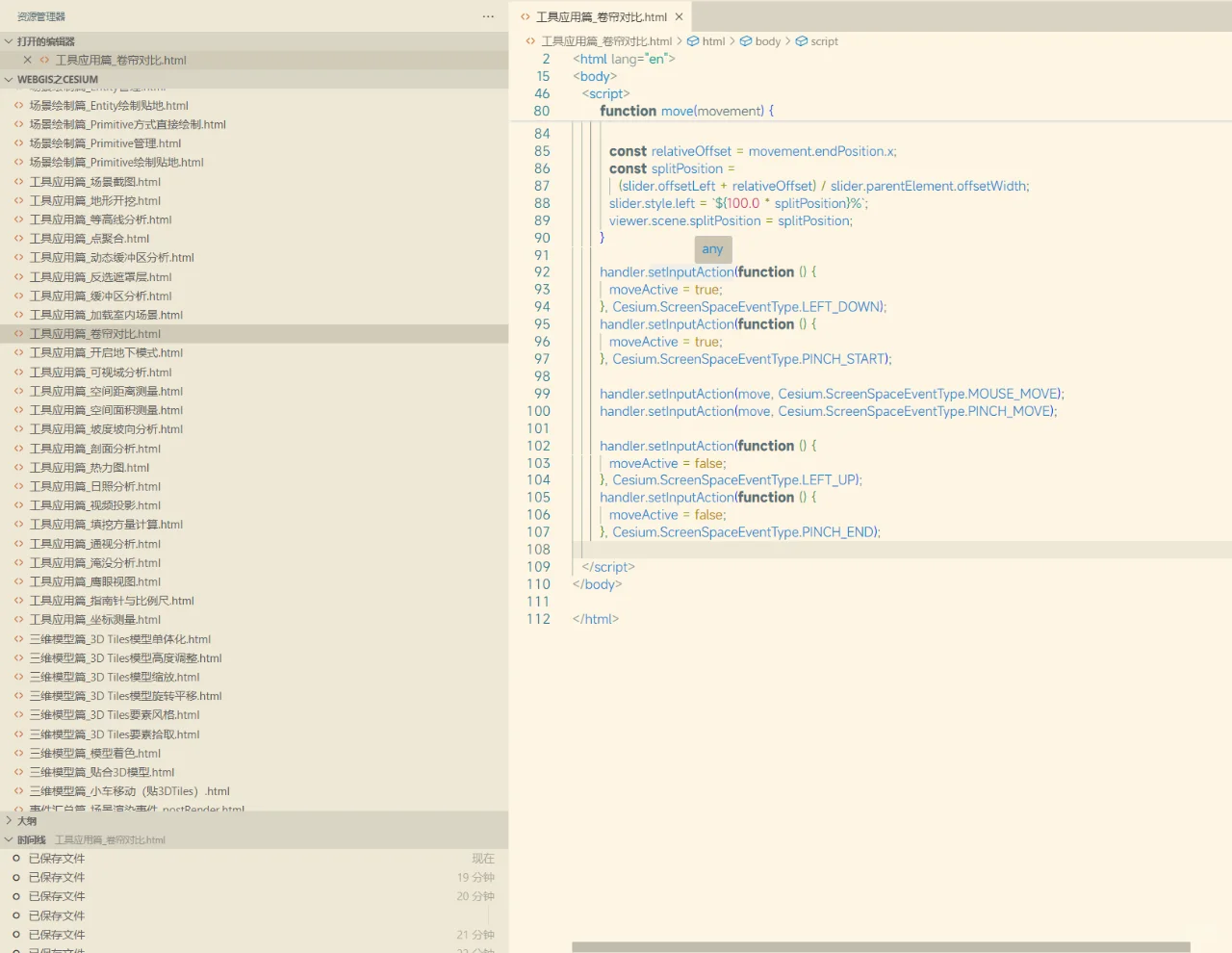Click the circle icon of the 19 分钟 timeline entry
This screenshot has width=1232, height=953.
coord(16,878)
